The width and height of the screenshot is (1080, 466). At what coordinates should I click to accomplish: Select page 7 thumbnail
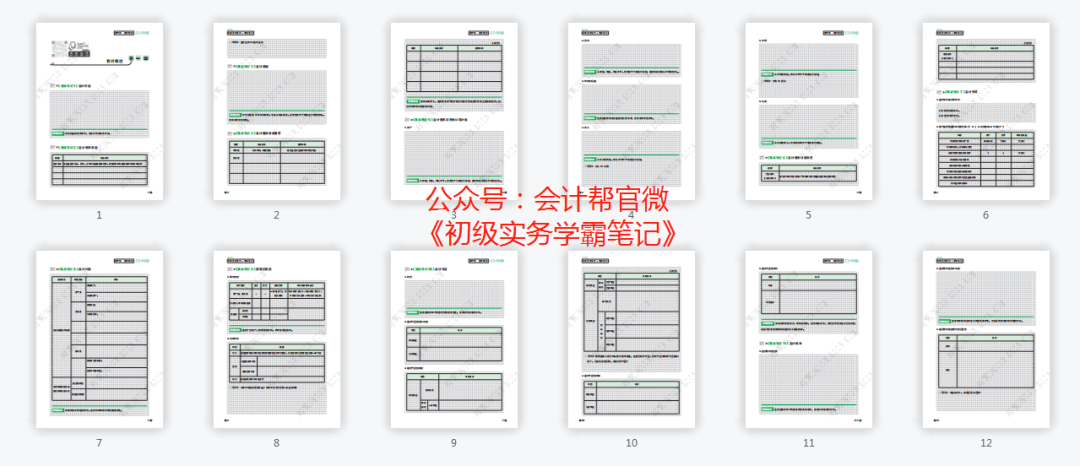coord(99,339)
